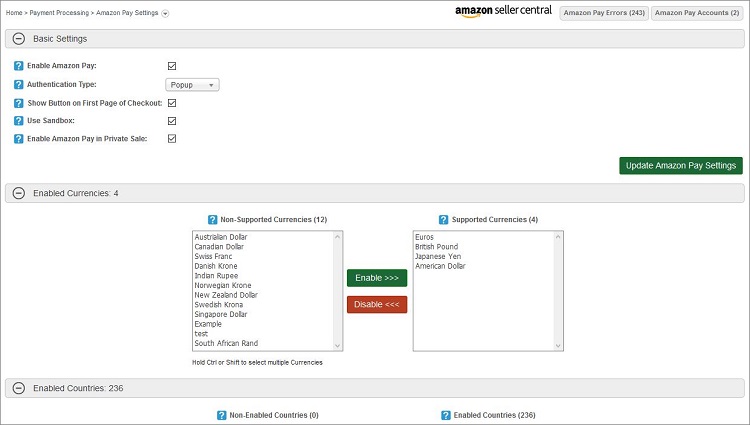
Task: Uncheck Enable Amazon Pay in Private Sale
Action: [172, 139]
